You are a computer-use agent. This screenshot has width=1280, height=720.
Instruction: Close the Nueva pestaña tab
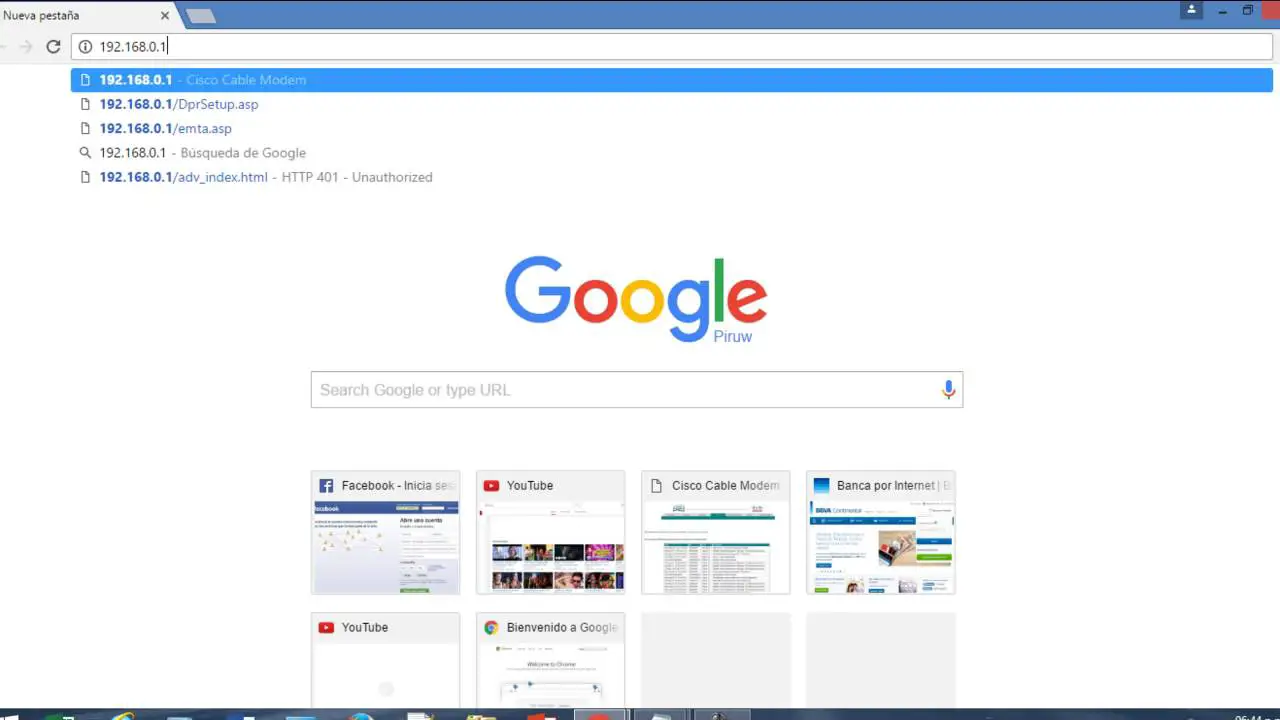pos(165,16)
